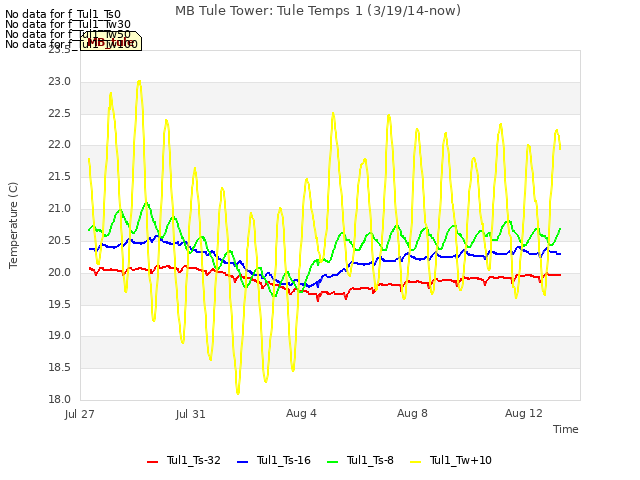
Task: Click the 20.0 y-axis tick label
Action: tap(60, 272)
